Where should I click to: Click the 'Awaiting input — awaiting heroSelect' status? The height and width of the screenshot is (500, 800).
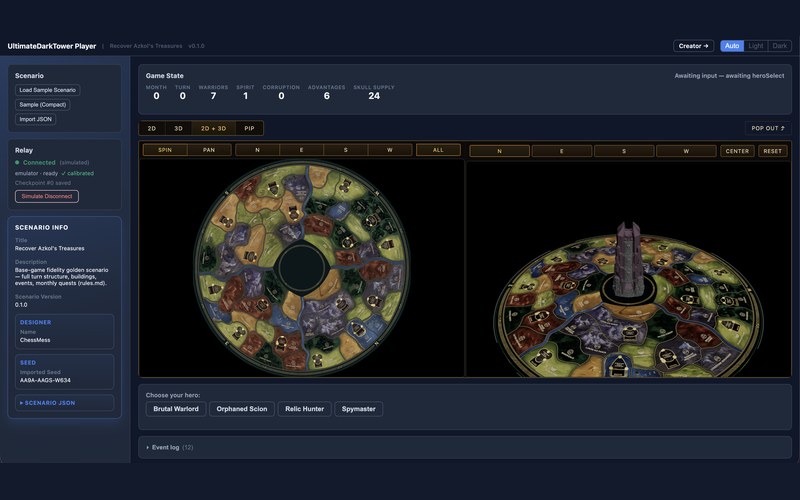pos(729,76)
